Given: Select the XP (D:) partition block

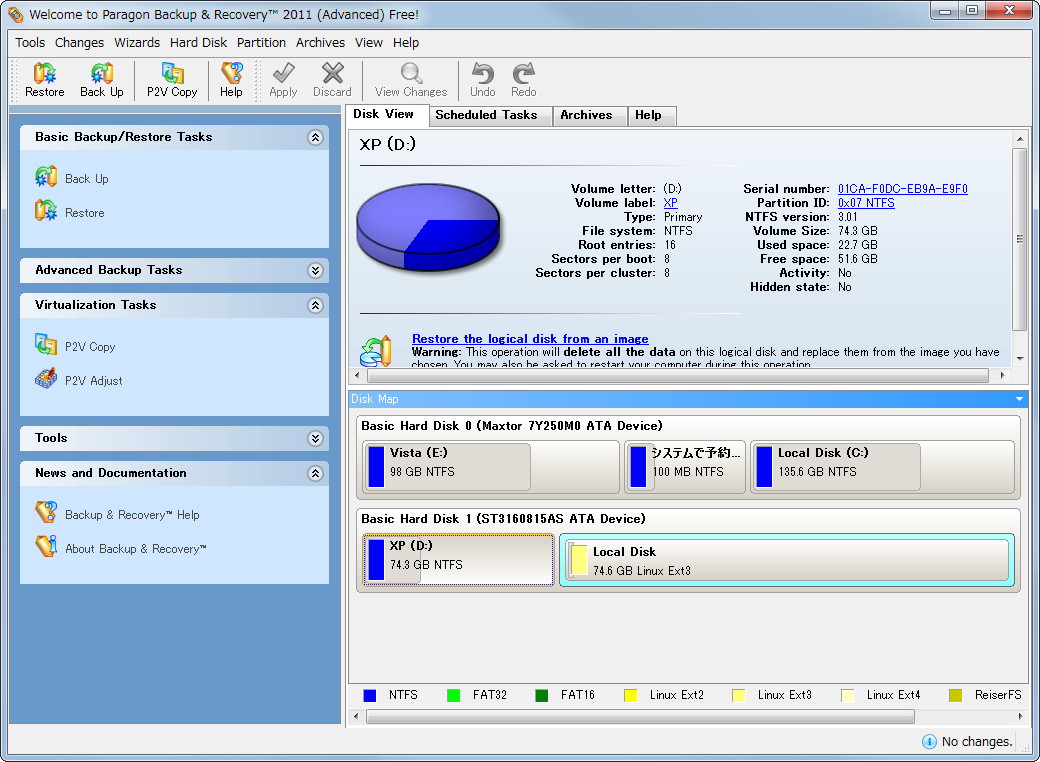Looking at the screenshot, I should 455,560.
